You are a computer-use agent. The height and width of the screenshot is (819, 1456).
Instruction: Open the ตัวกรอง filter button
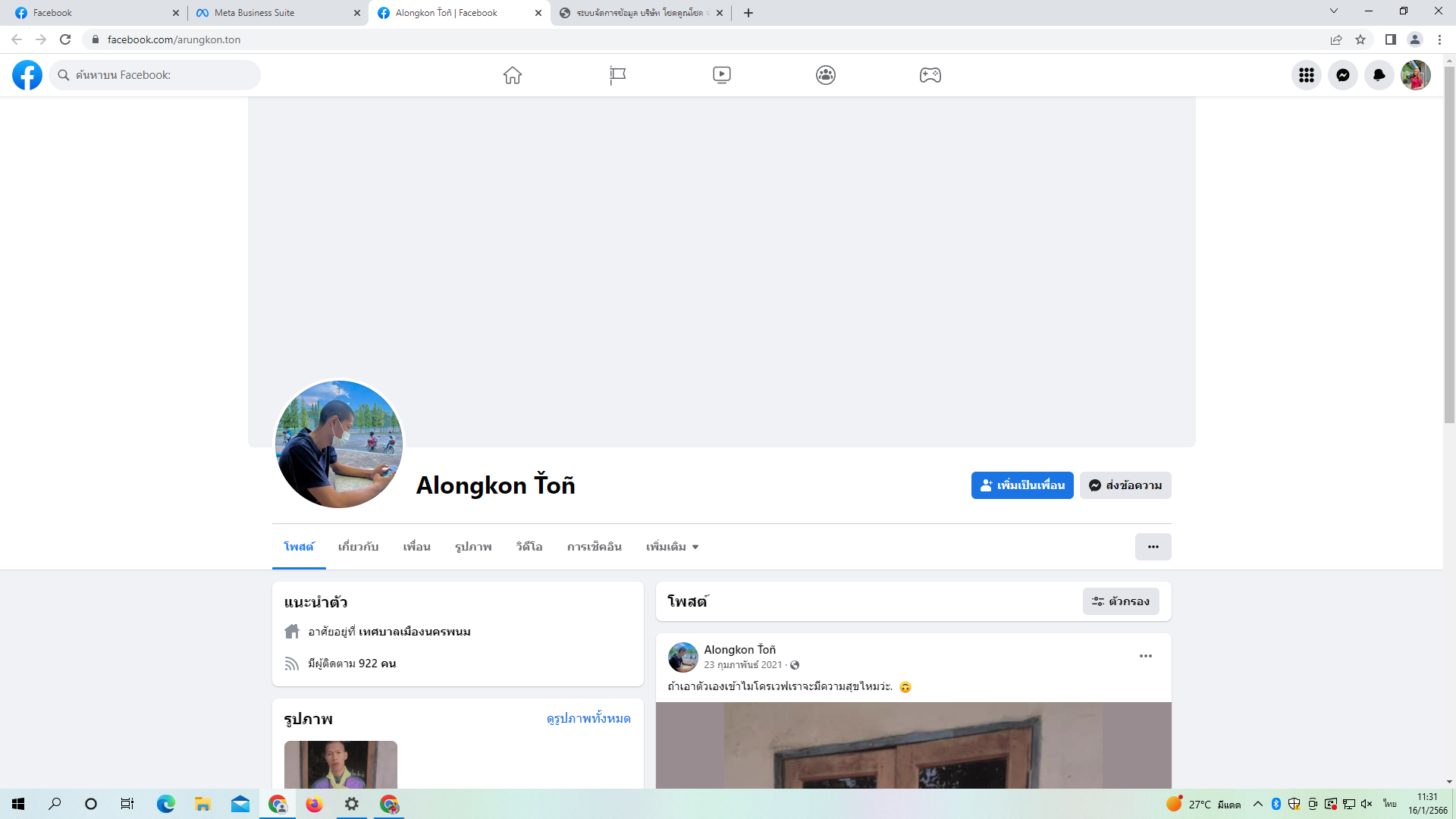point(1120,601)
